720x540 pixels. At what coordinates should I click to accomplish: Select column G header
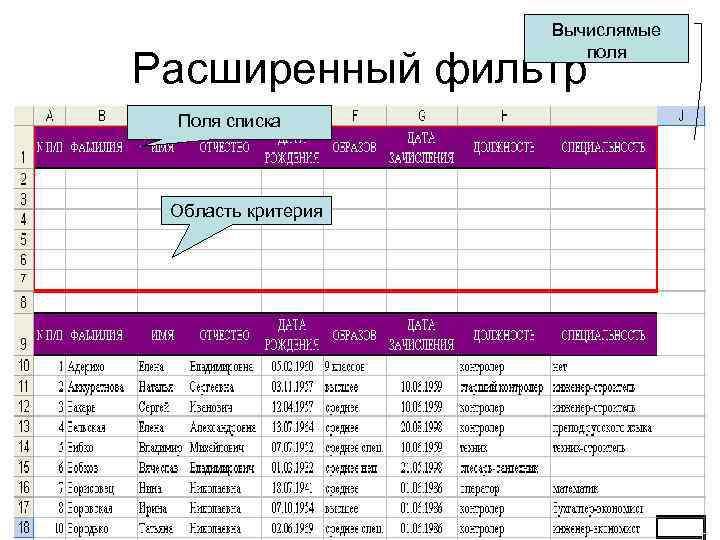click(422, 115)
